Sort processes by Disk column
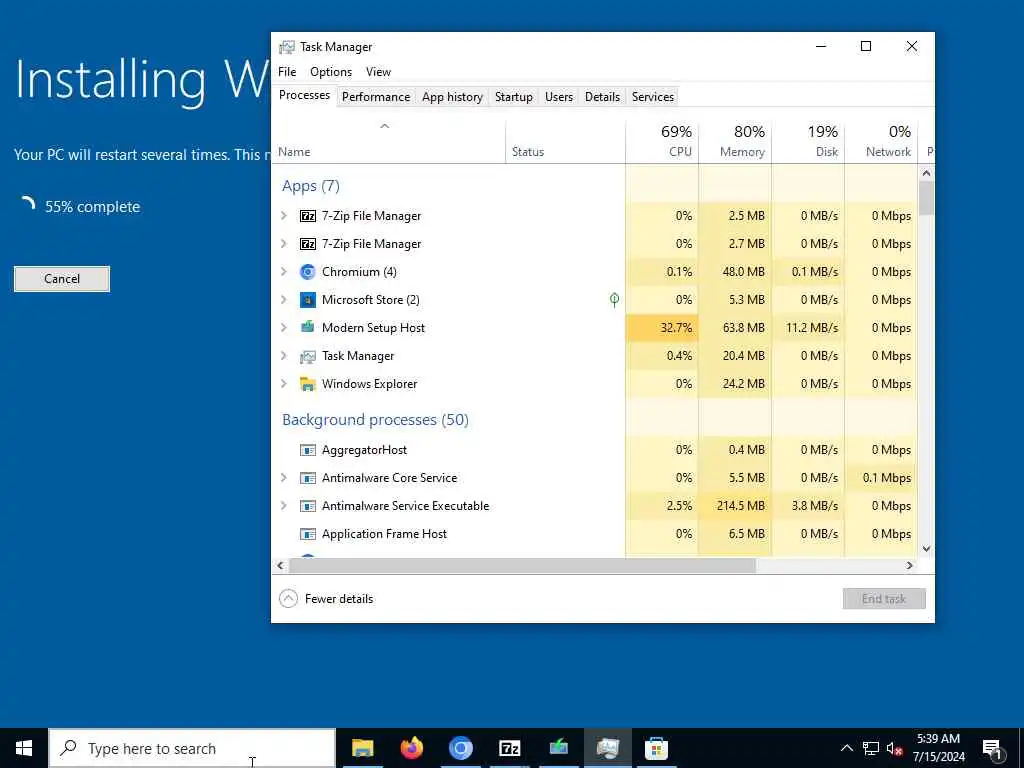 [808, 141]
